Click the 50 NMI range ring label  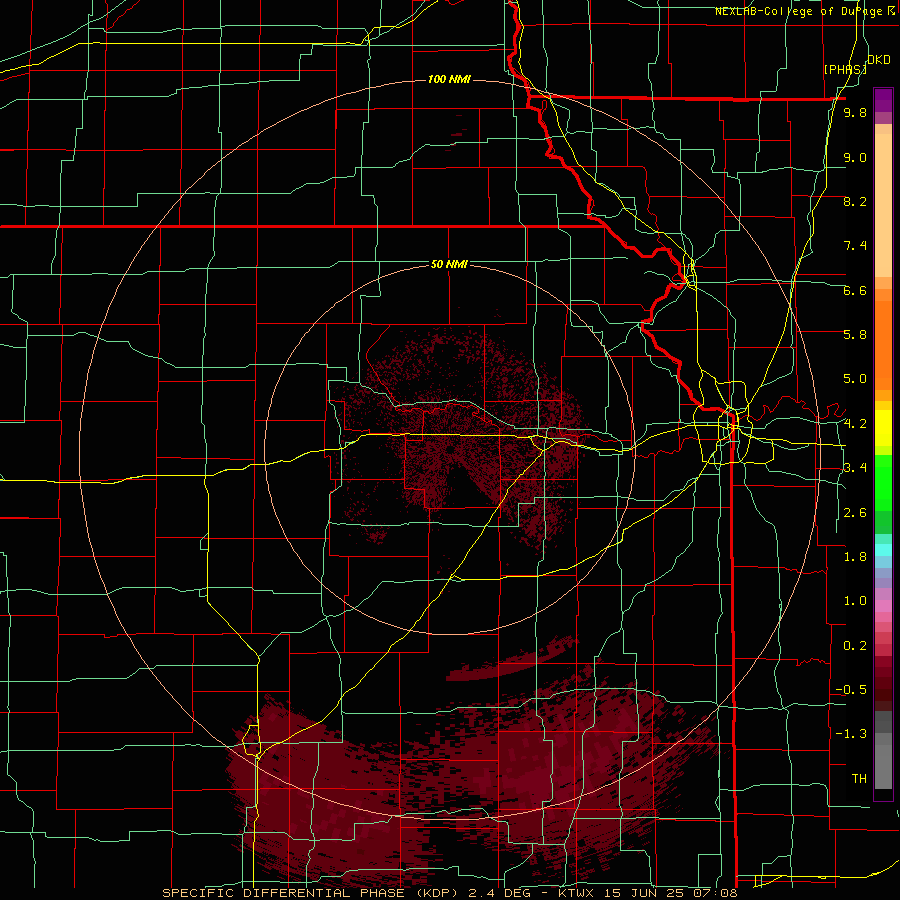coord(449,264)
